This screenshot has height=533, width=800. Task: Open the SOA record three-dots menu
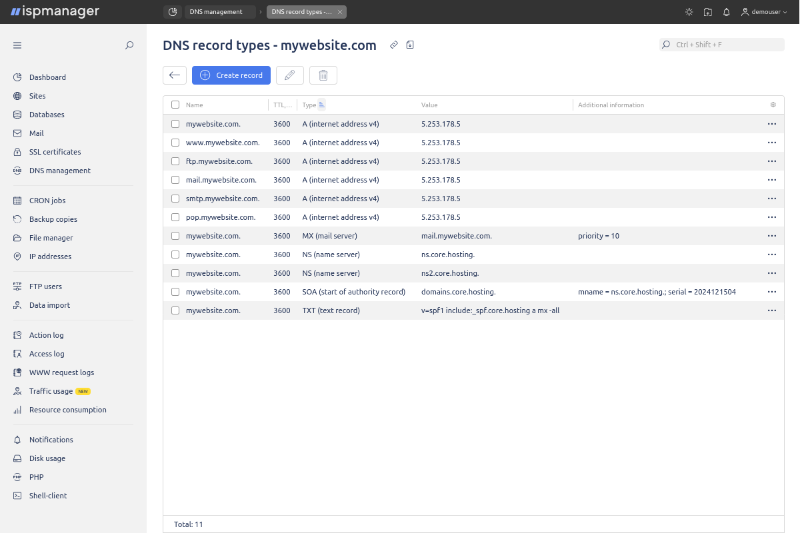tap(772, 292)
